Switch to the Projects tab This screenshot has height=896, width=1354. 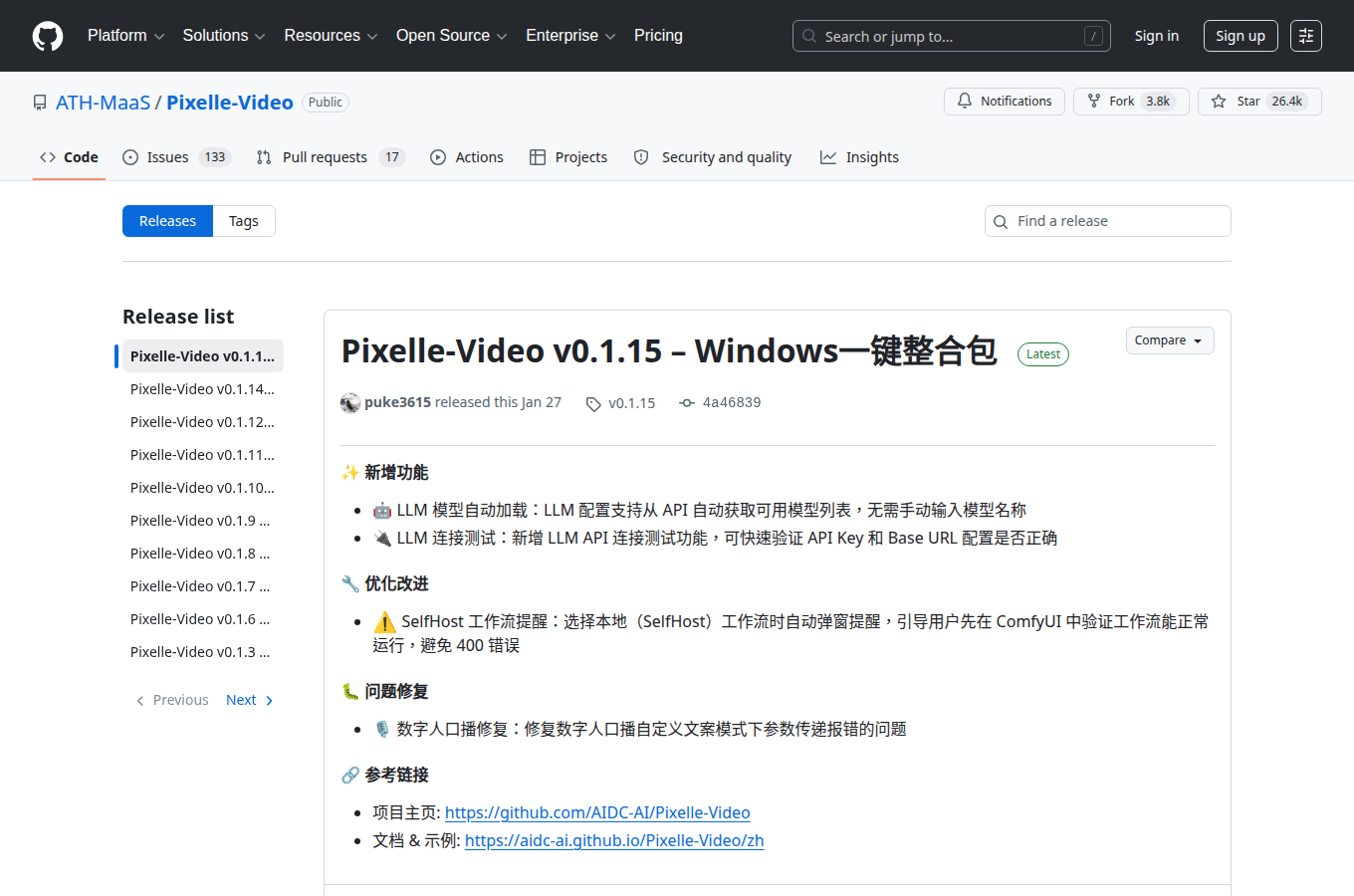(x=568, y=157)
